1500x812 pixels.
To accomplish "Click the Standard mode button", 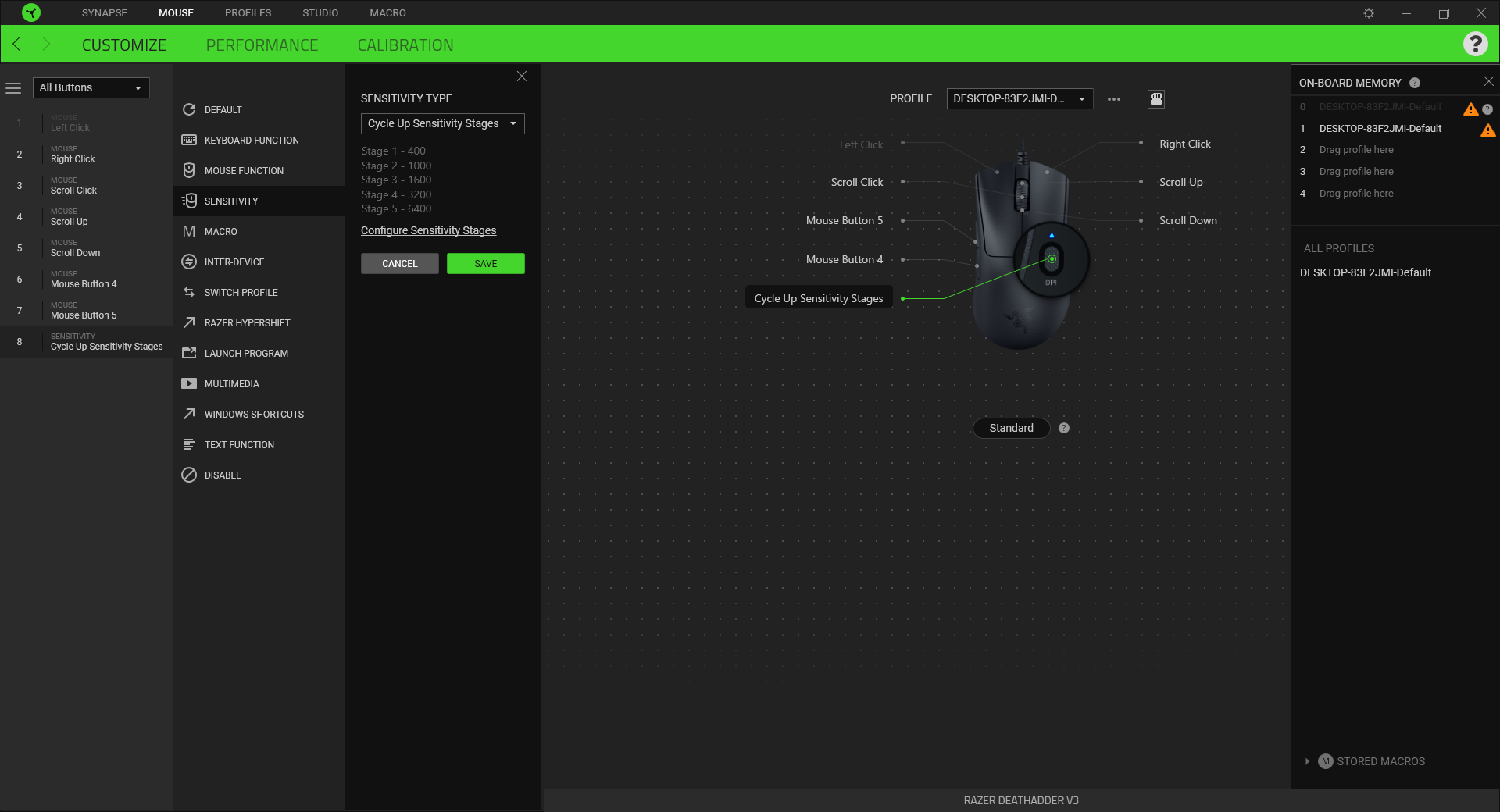I will [1011, 428].
